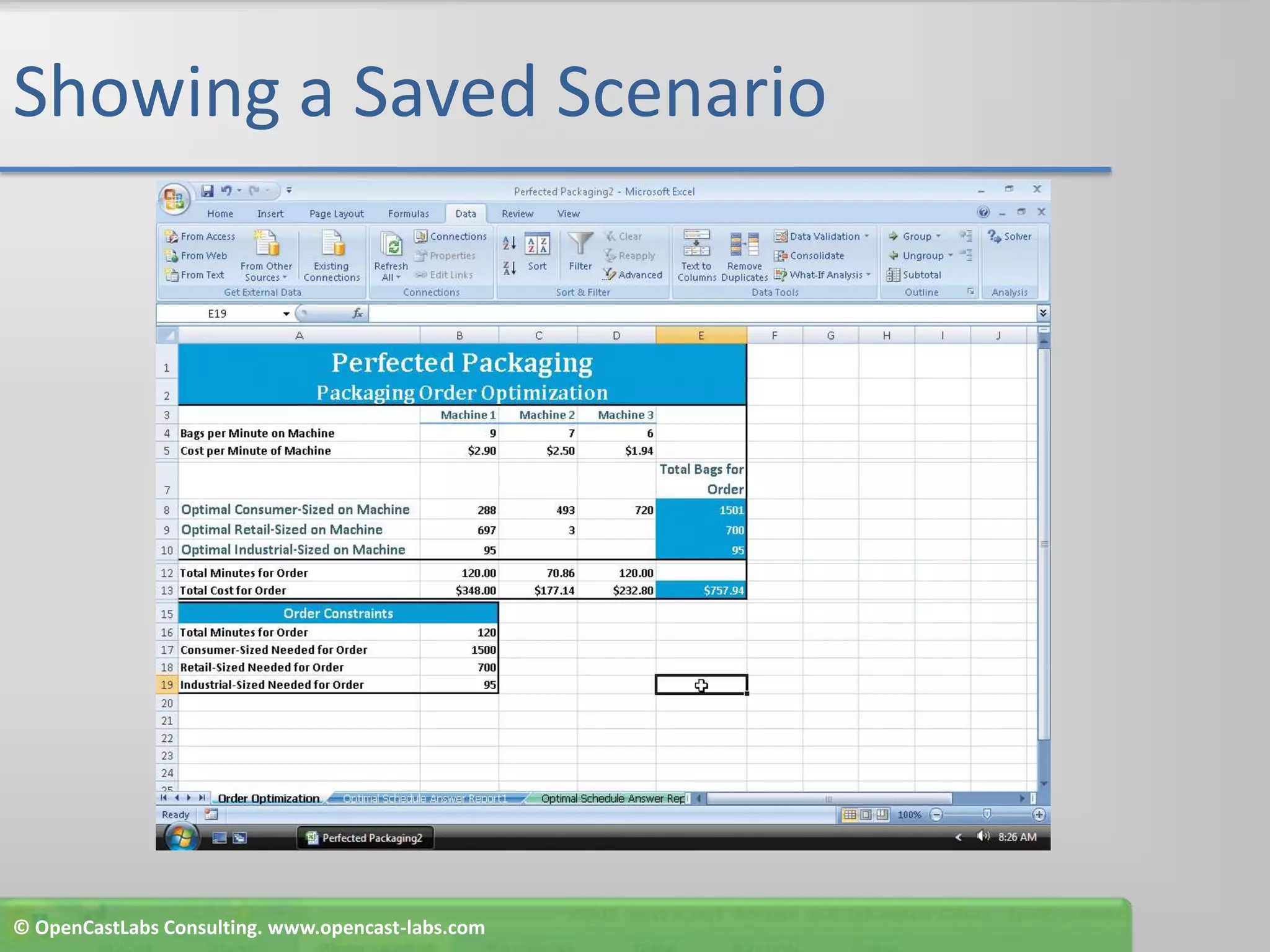Click the vertical scrollbar thumb
Image resolution: width=1270 pixels, height=952 pixels.
point(1044,544)
